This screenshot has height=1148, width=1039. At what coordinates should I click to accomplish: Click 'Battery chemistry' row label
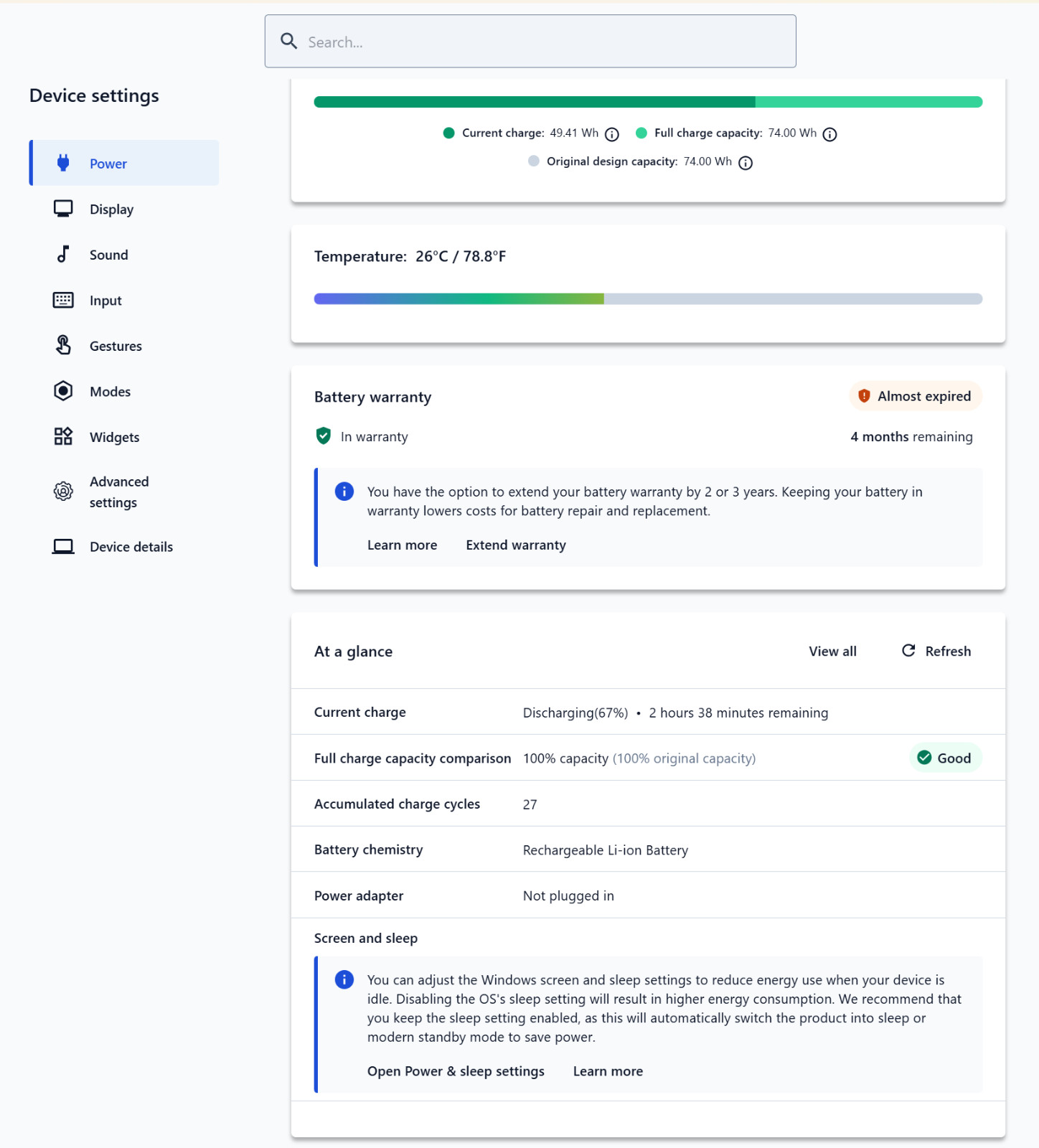point(368,850)
